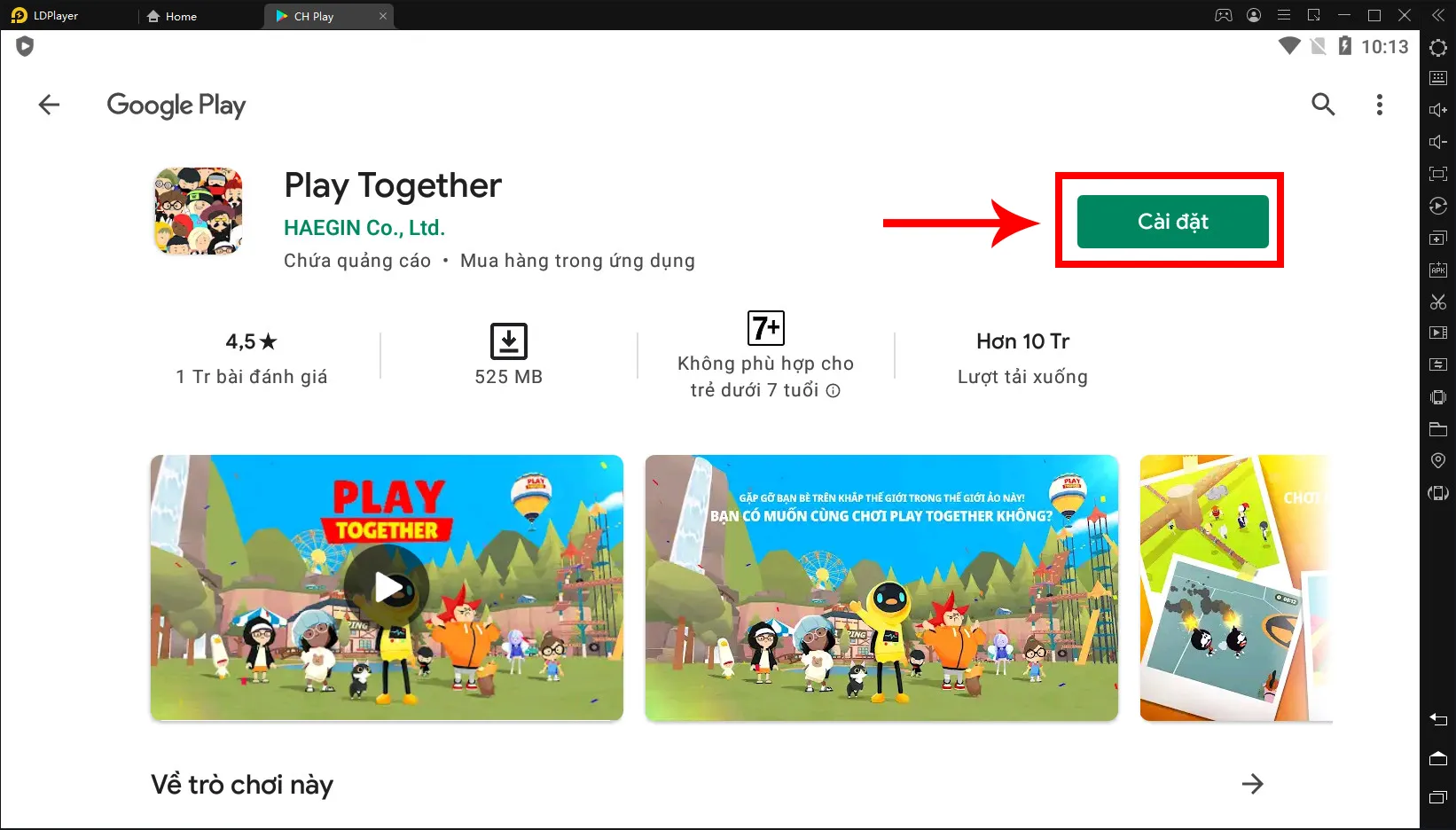Open the synchronizer tool in sidebar
Screen dimensions: 1456x830
(x=1438, y=364)
